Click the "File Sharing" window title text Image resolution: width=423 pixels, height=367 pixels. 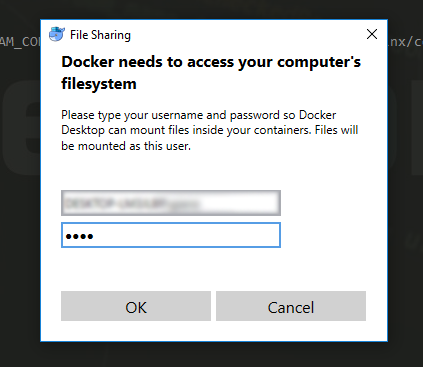point(100,35)
